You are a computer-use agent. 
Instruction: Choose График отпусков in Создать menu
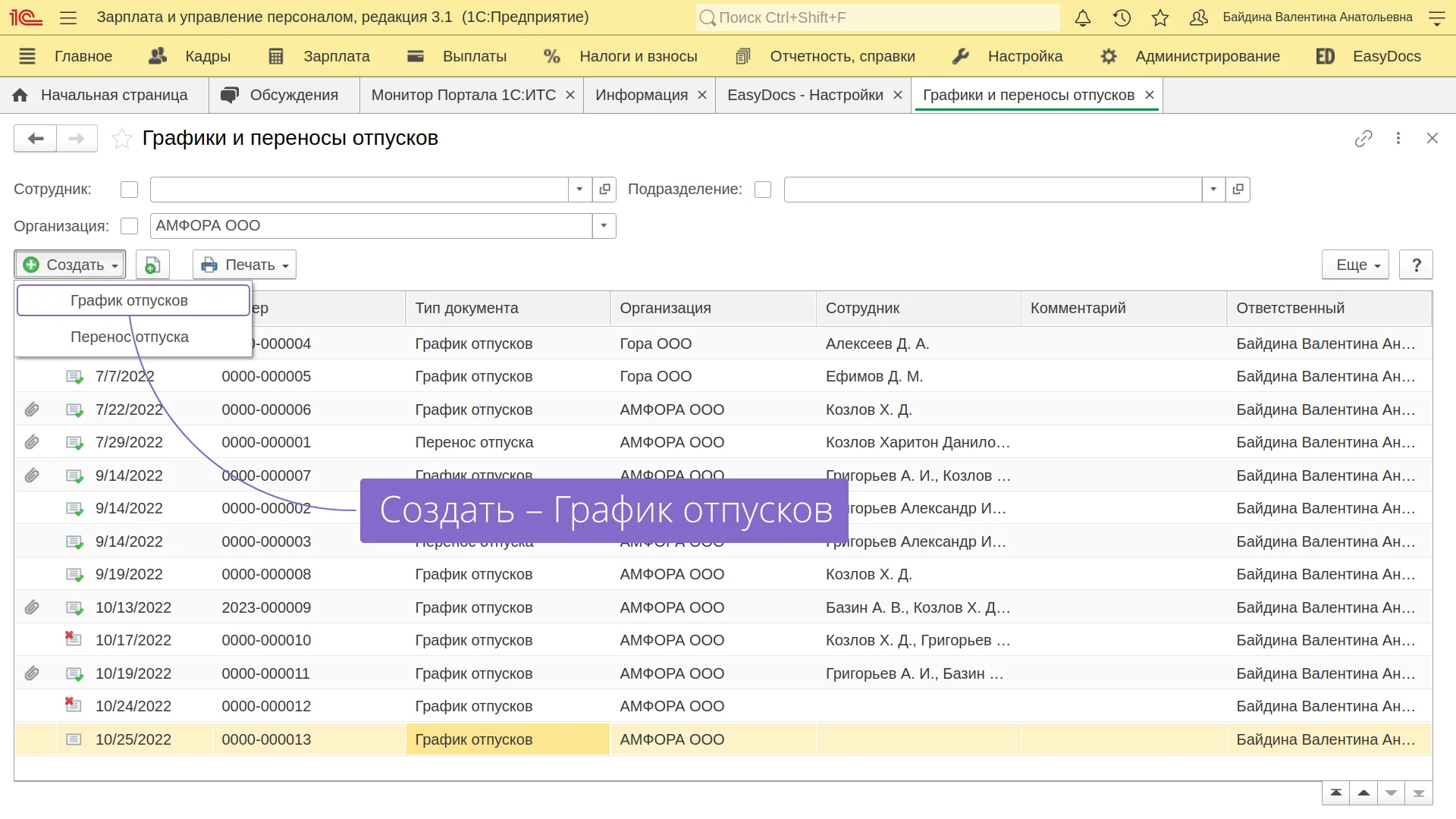click(130, 300)
